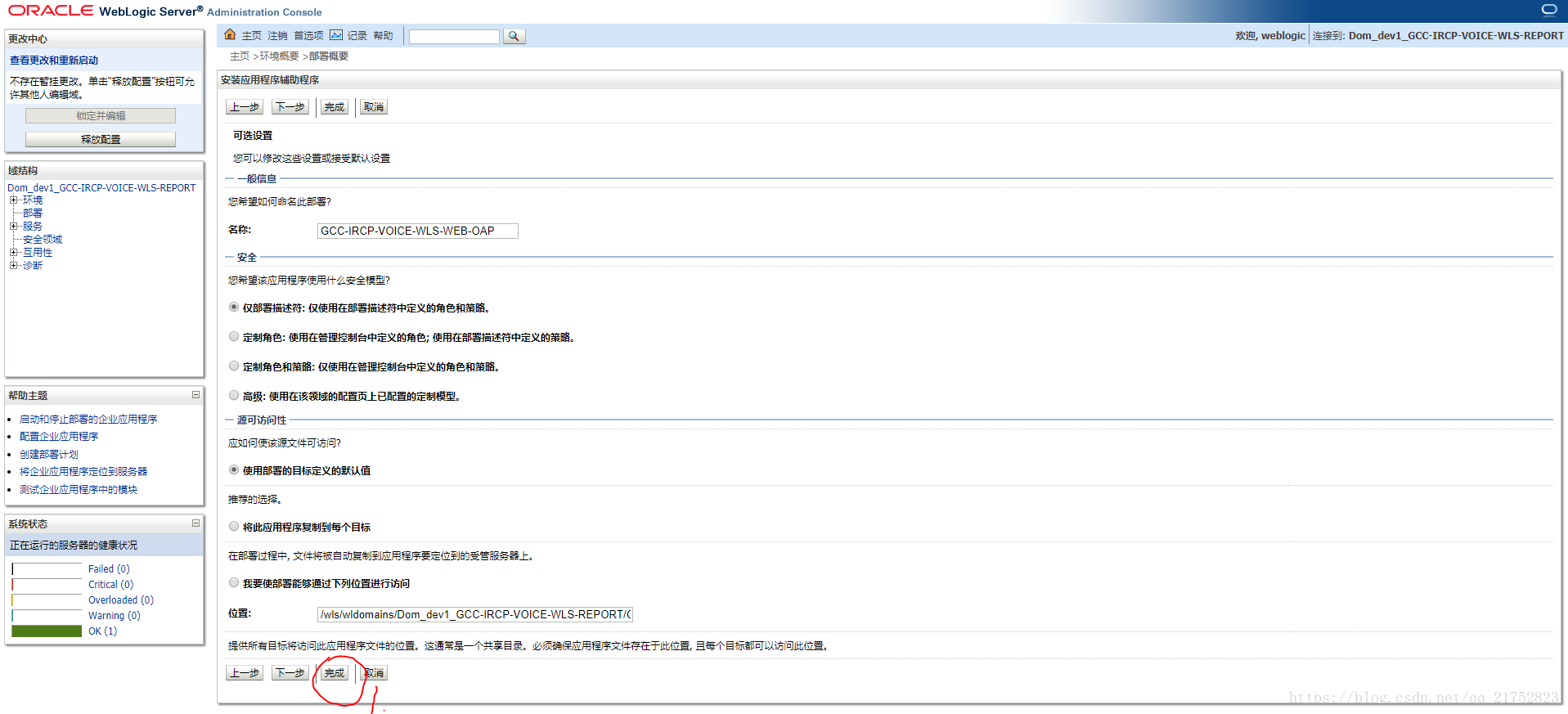Expand the 互用性 tree node
1568x714 pixels.
click(x=13, y=252)
